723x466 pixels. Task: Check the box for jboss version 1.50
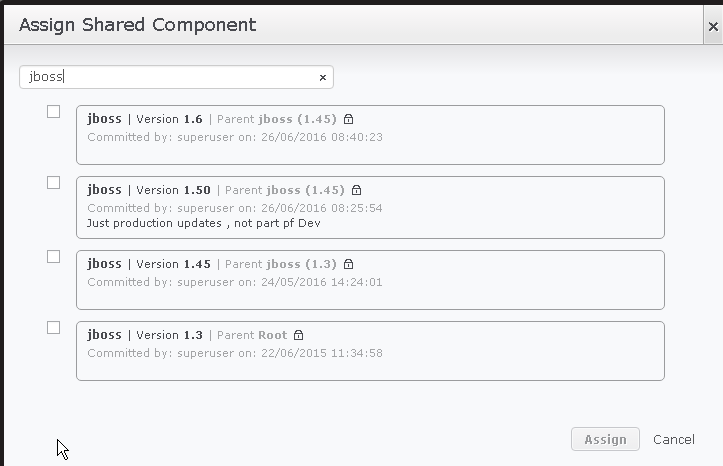tap(53, 183)
